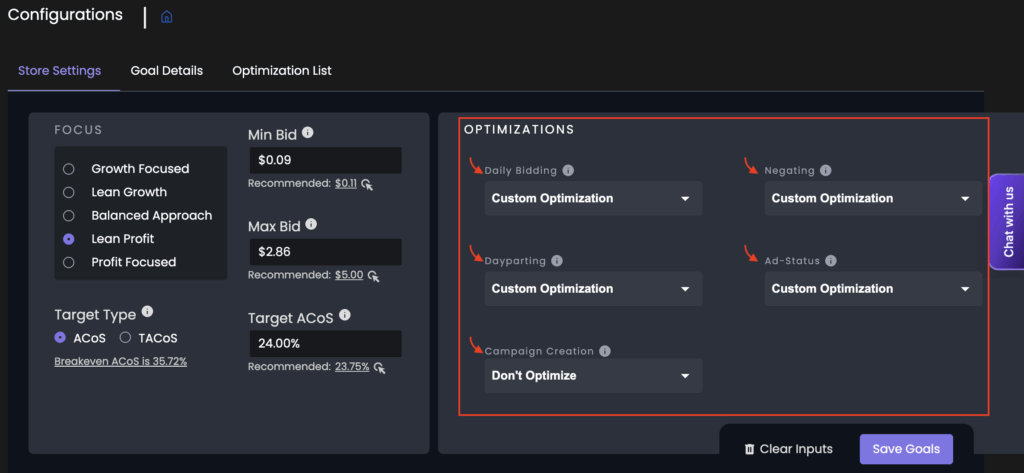Image resolution: width=1024 pixels, height=473 pixels.
Task: Click the Daily Bidding info icon
Action: pyautogui.click(x=568, y=171)
